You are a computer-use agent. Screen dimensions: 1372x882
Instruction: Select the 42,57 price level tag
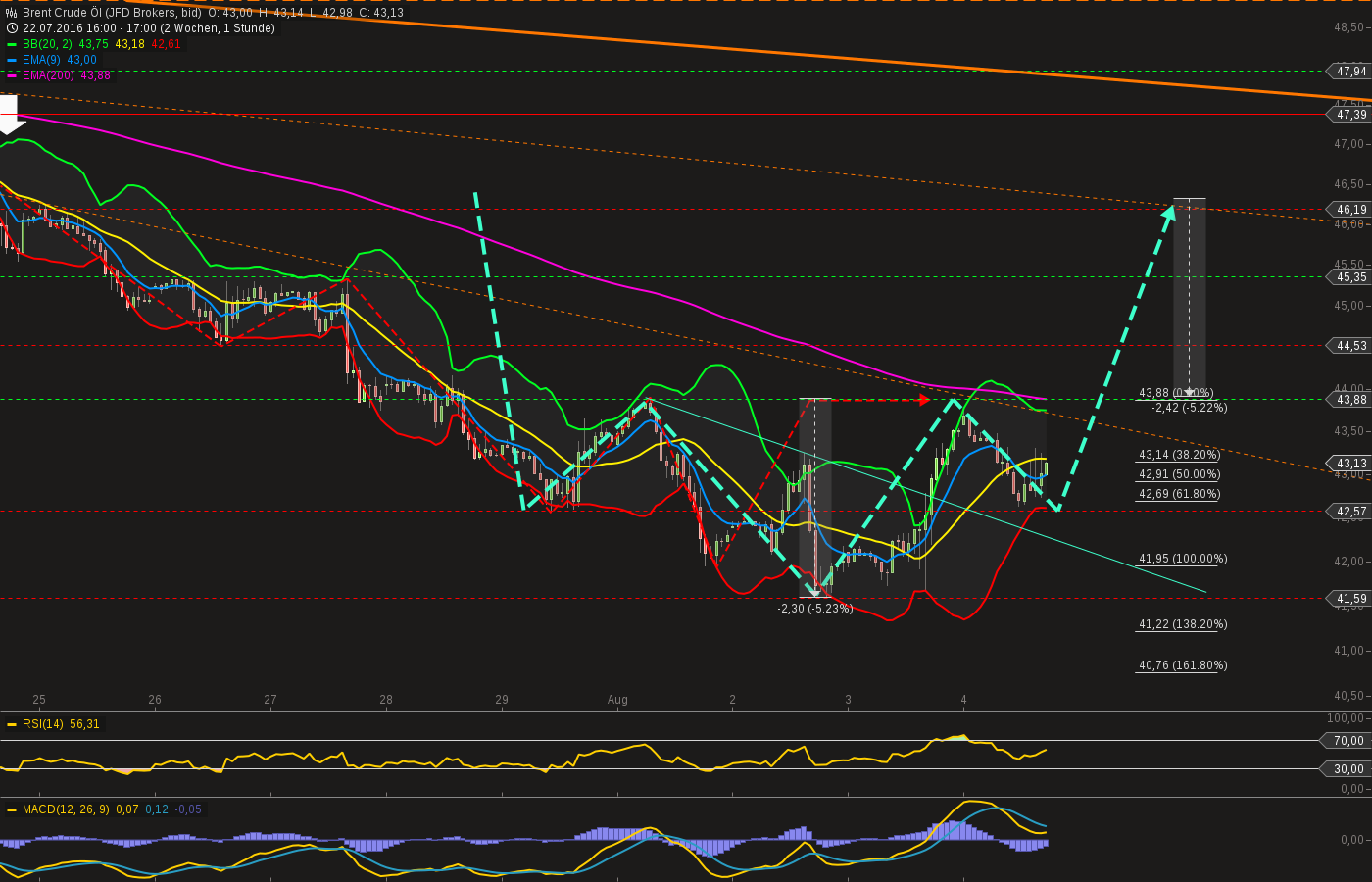pyautogui.click(x=1348, y=511)
